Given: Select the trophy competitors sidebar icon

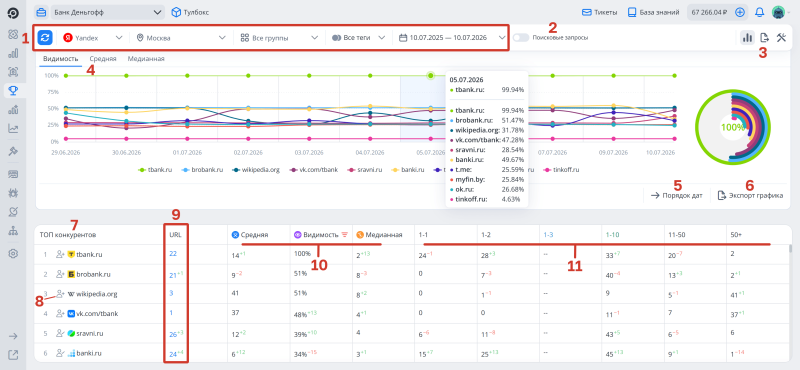Looking at the screenshot, I should click(13, 90).
